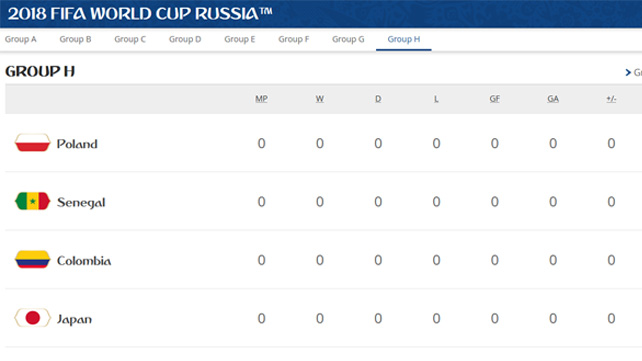Screen dimensions: 642x361
Task: Click the active Group H tab
Action: point(404,39)
